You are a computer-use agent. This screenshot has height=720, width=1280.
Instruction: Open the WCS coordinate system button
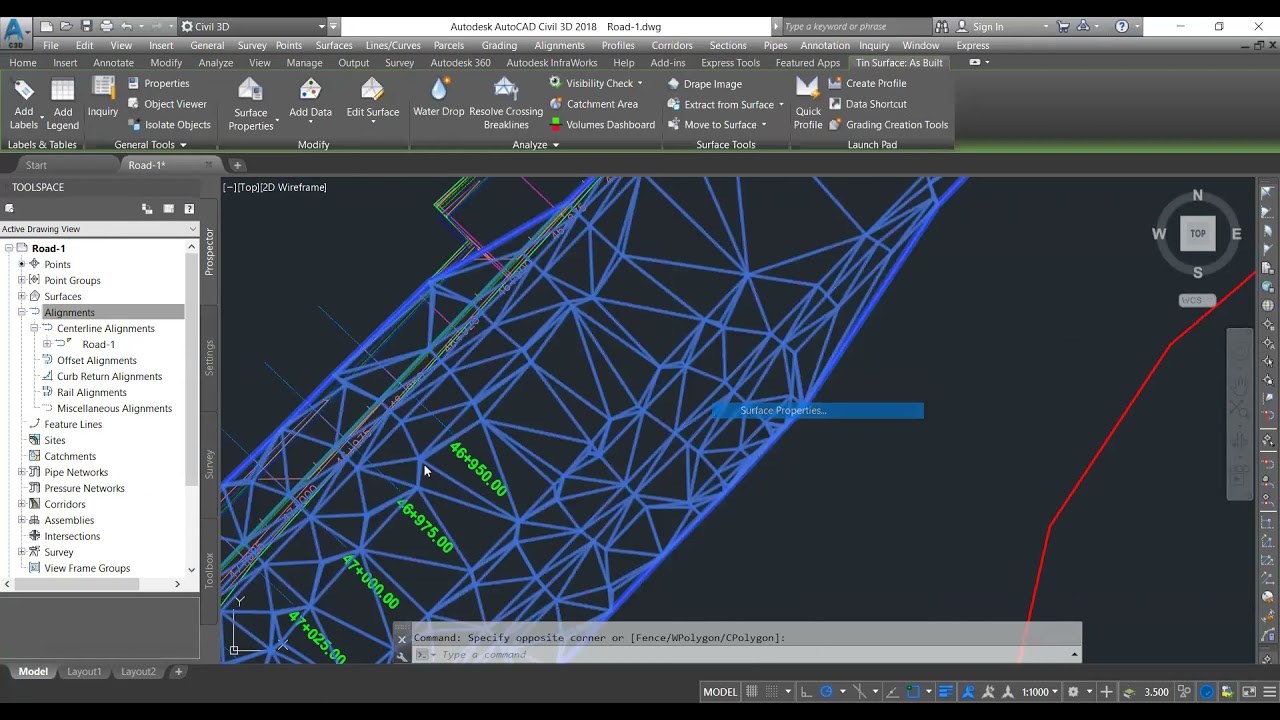coord(1197,300)
